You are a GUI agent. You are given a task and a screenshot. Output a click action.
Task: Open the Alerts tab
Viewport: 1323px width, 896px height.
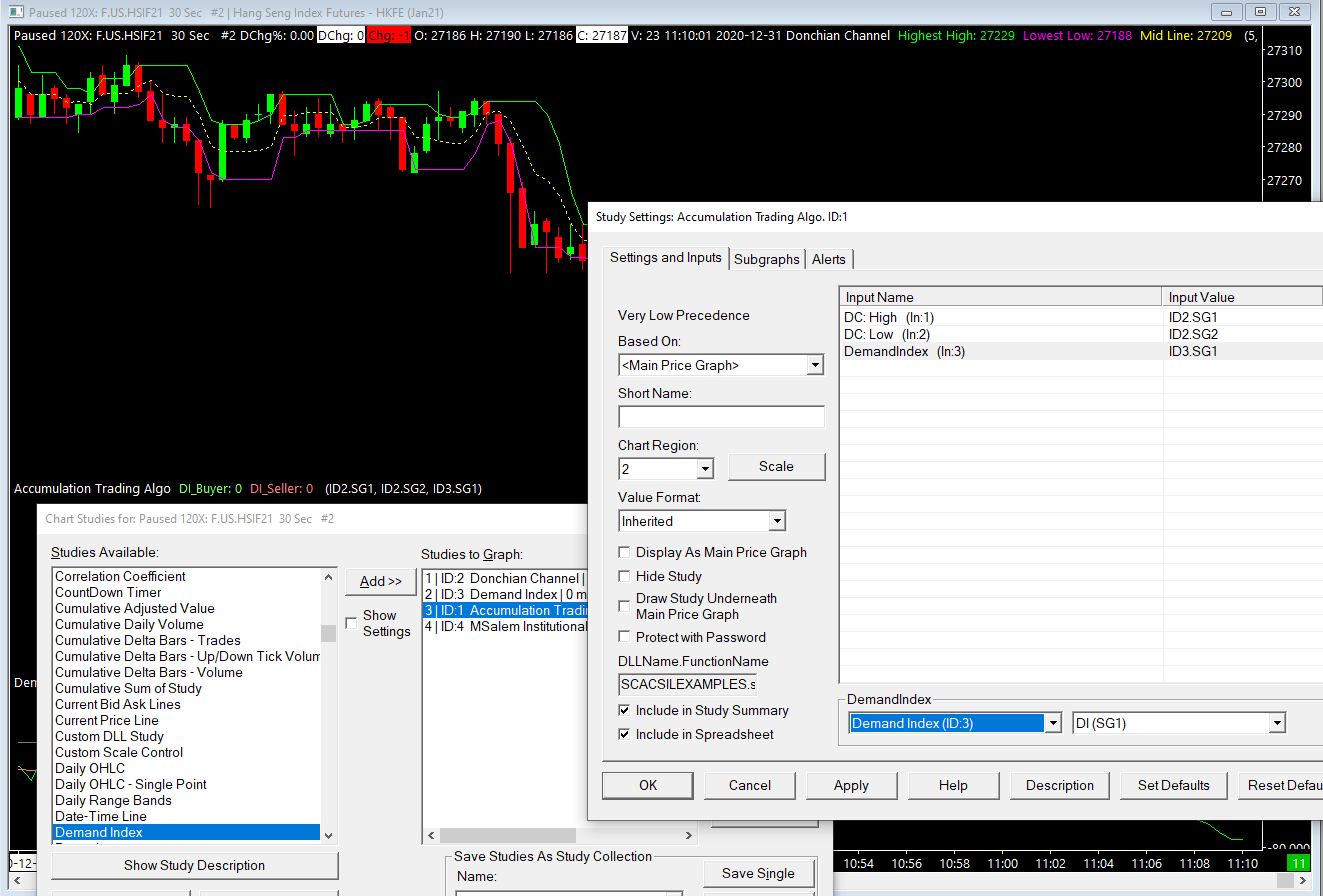[x=829, y=259]
